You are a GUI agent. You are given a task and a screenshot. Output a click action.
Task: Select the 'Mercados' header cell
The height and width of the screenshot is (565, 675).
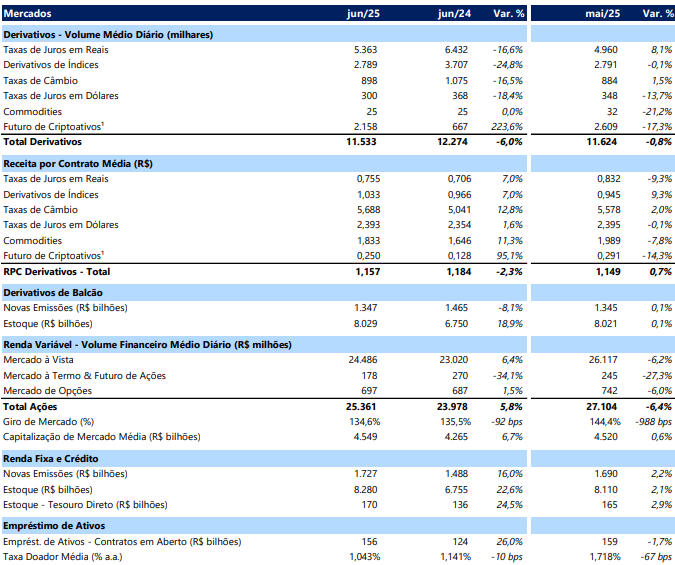[x=28, y=13]
